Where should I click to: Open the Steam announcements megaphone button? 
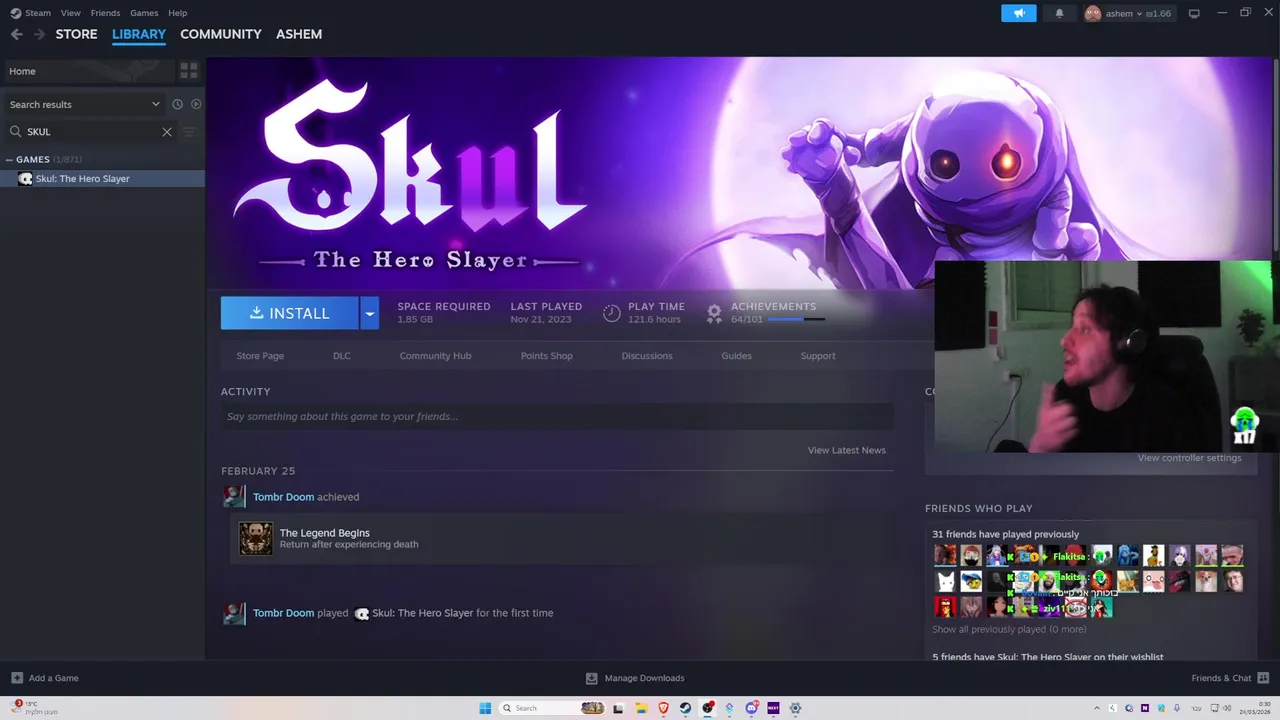coord(1019,13)
